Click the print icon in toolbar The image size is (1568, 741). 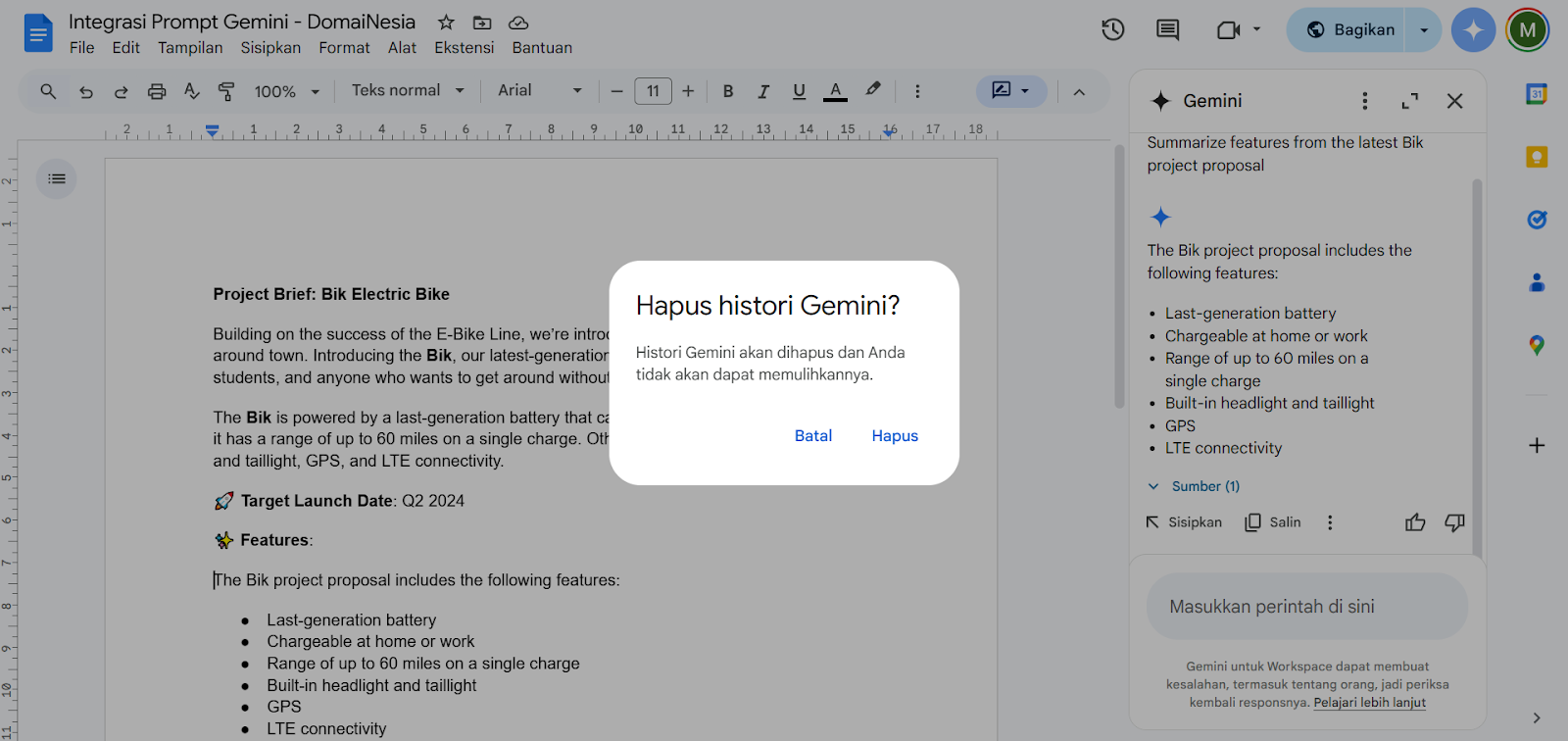157,91
